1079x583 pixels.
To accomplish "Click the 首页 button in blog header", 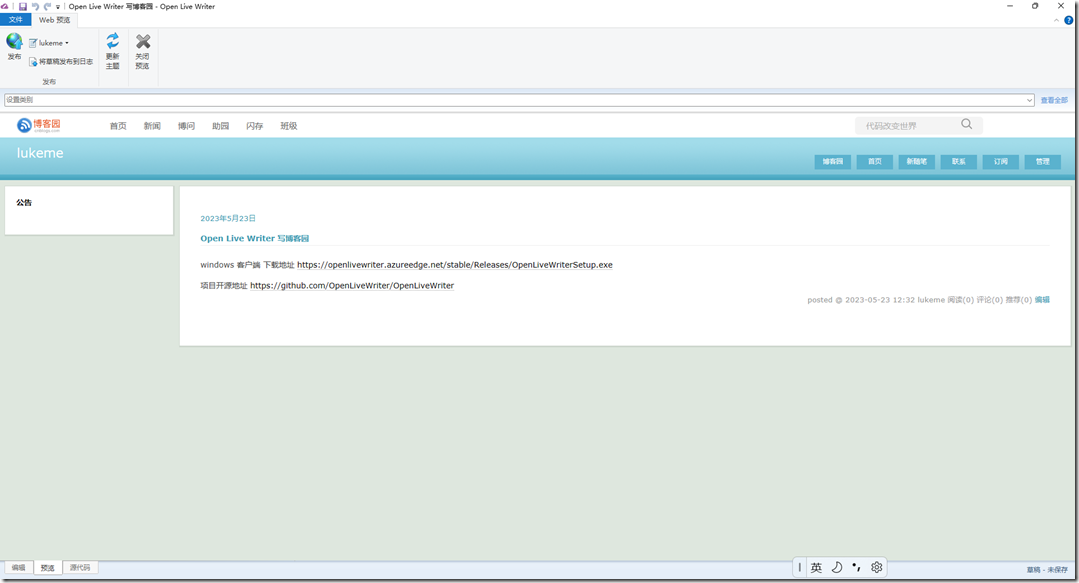I will pos(875,162).
